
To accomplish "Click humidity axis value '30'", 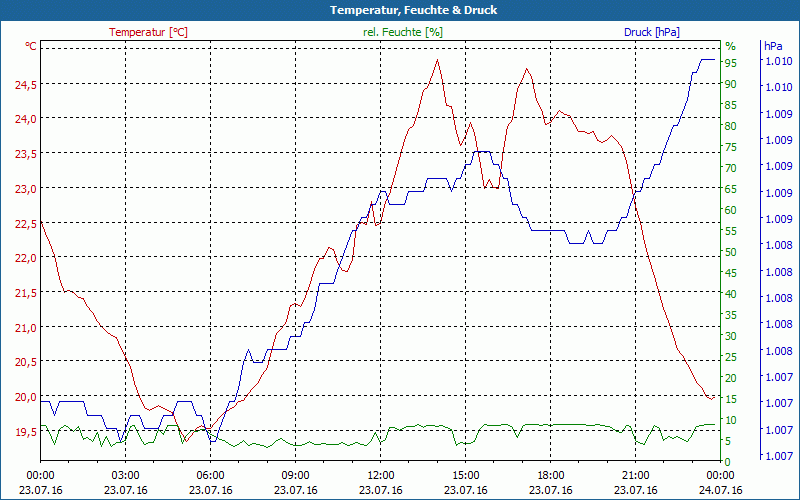I will point(731,336).
